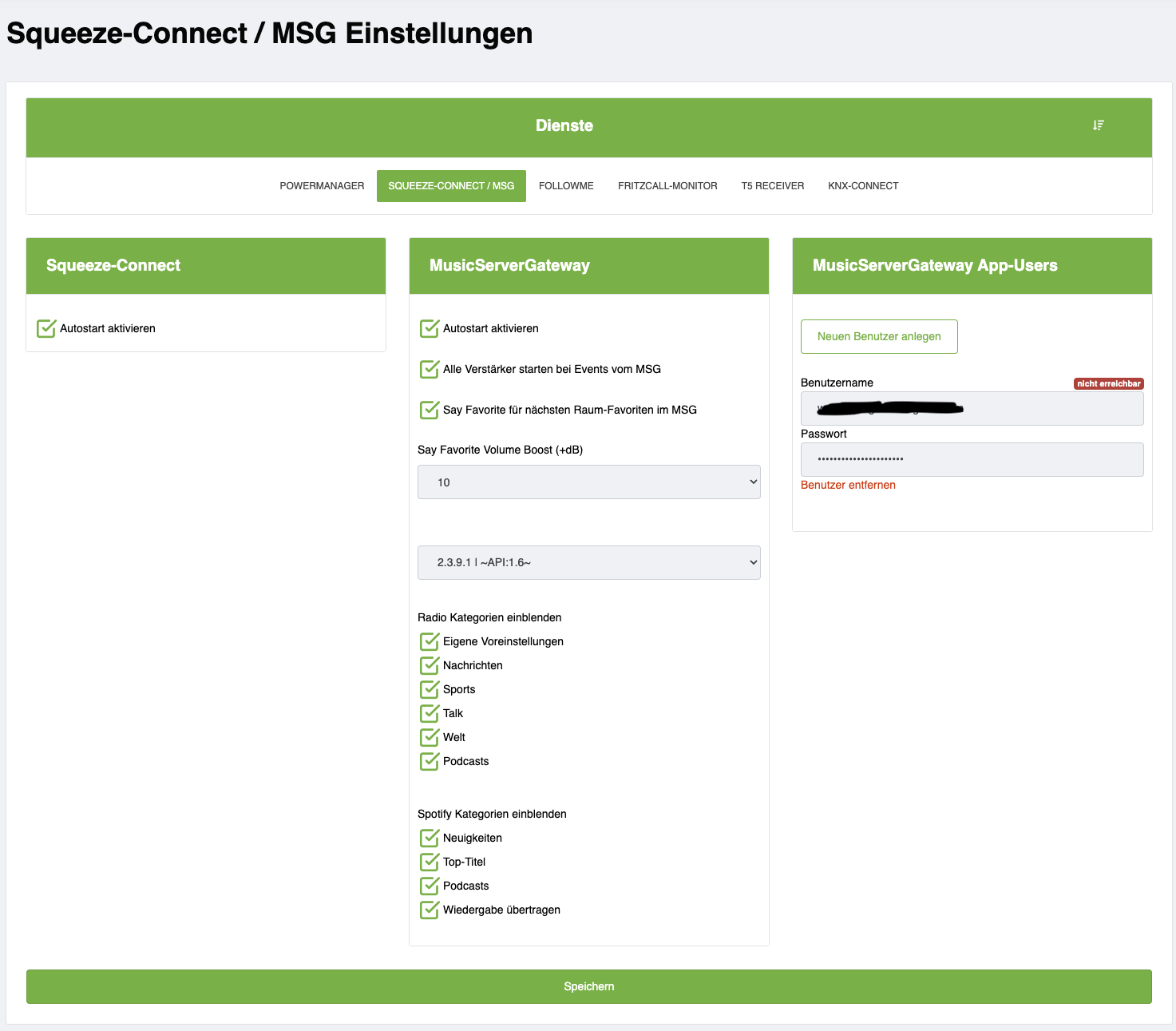Image resolution: width=1176 pixels, height=1031 pixels.
Task: Toggle Autostart aktivieren in MusicServerGateway panel
Action: tap(430, 328)
